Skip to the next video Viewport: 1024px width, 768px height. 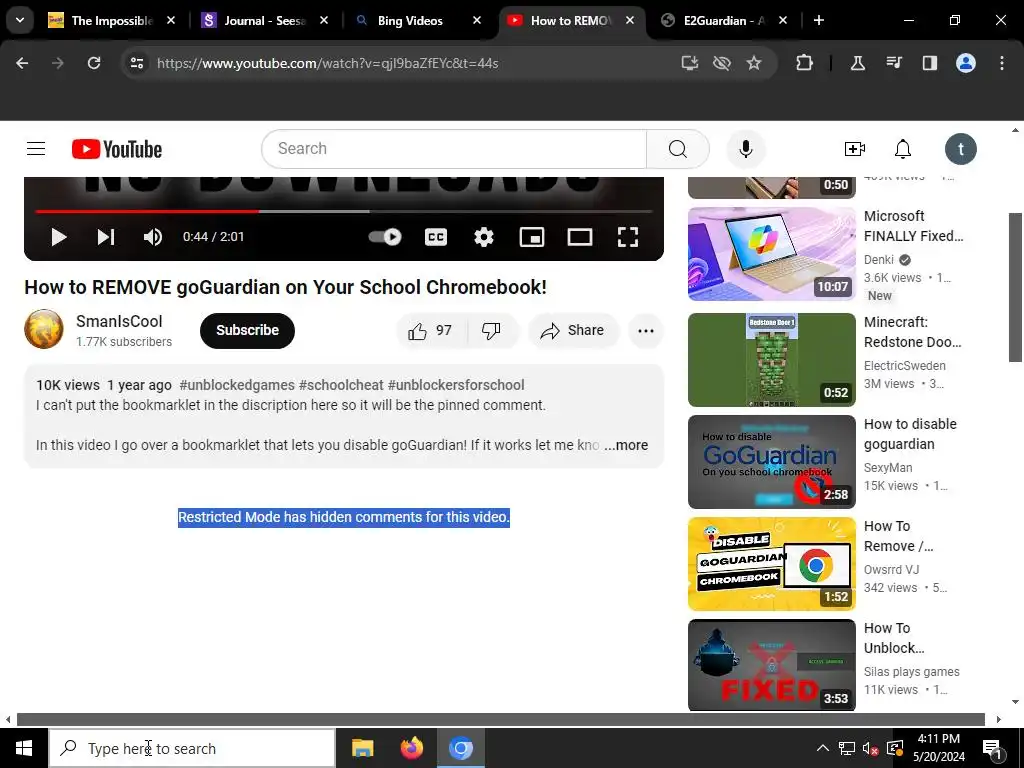point(106,236)
